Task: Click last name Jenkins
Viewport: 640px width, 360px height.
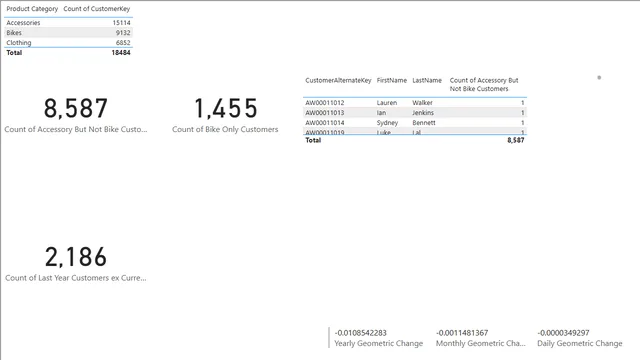Action: coord(423,113)
